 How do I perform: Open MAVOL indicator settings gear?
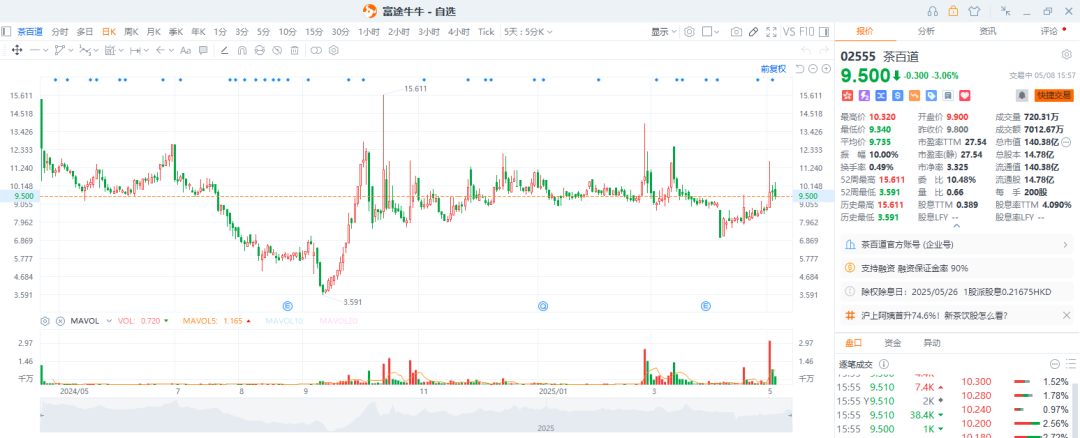pos(45,321)
